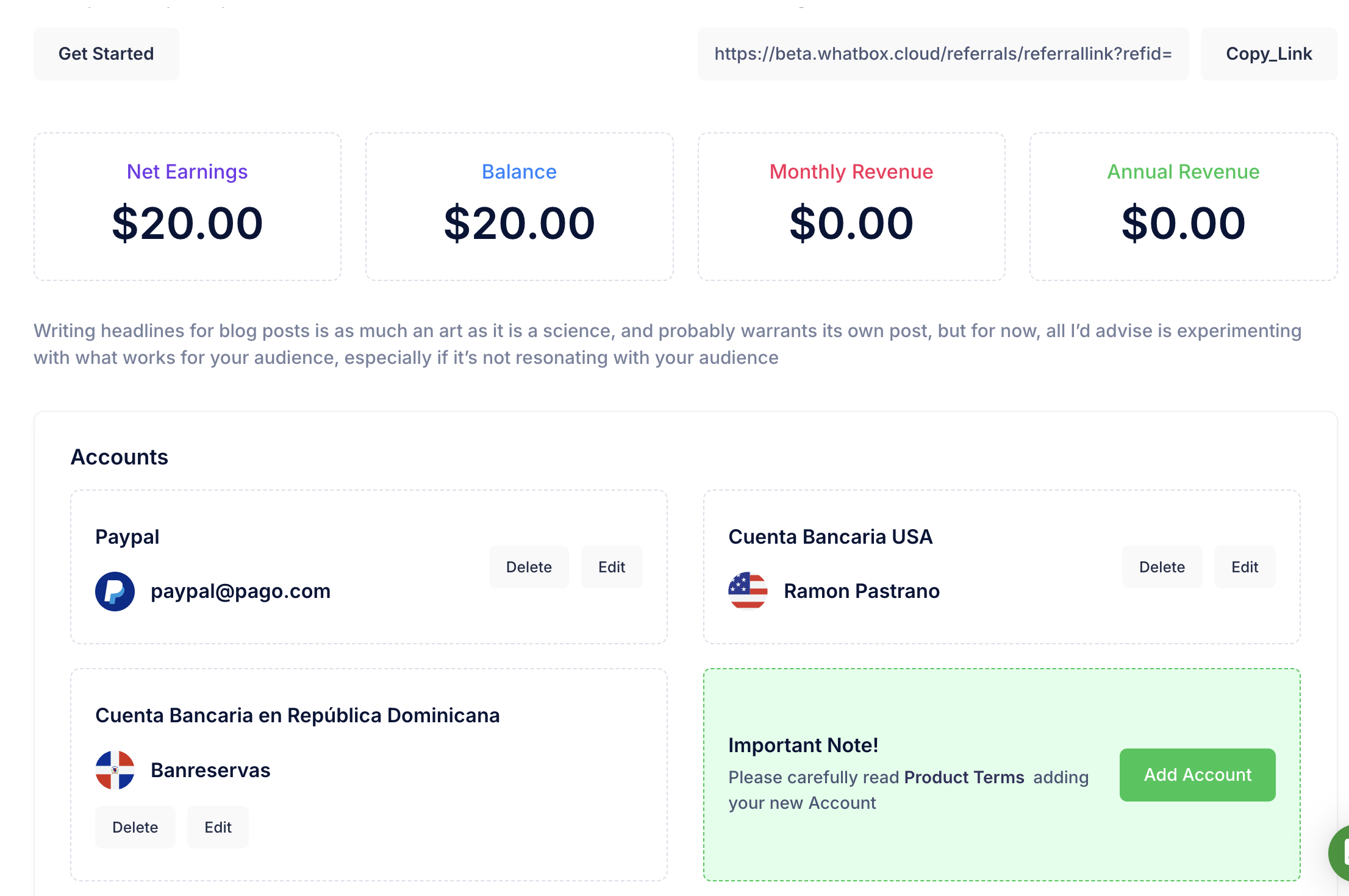This screenshot has height=896, width=1349.
Task: Edit the Paypal account
Action: [x=612, y=567]
